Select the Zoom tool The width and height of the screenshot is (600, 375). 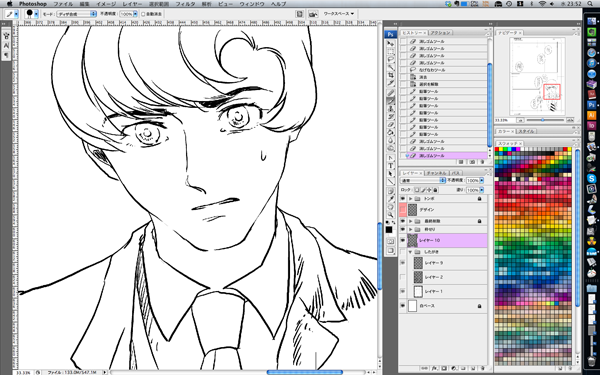[390, 215]
